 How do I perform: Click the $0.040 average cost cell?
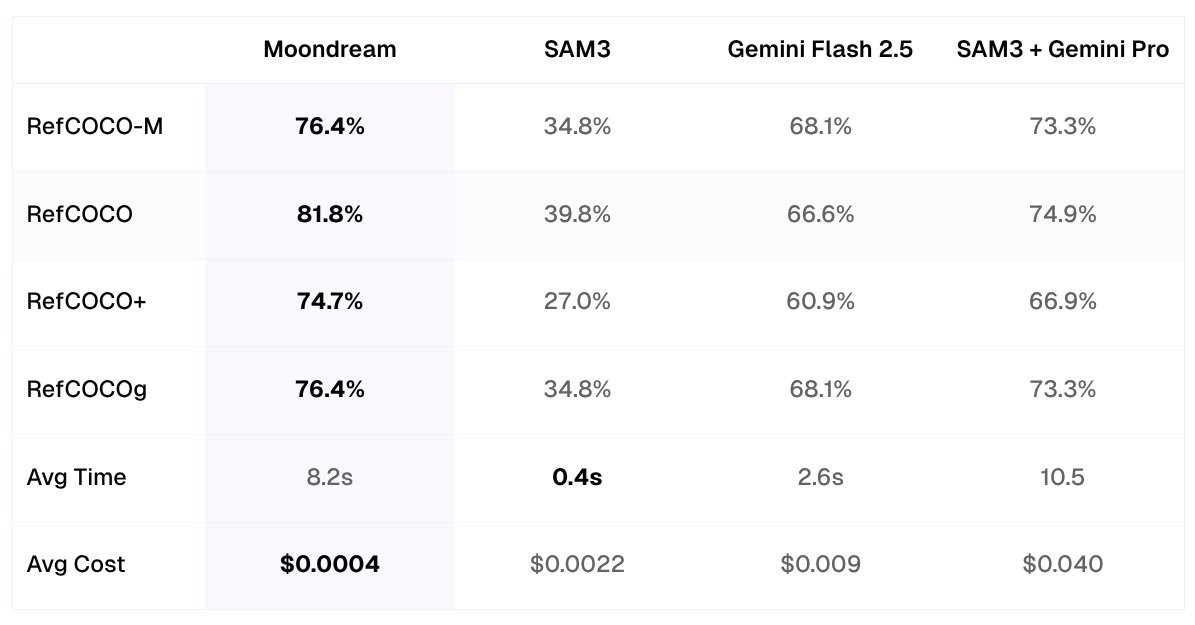[x=1062, y=564]
